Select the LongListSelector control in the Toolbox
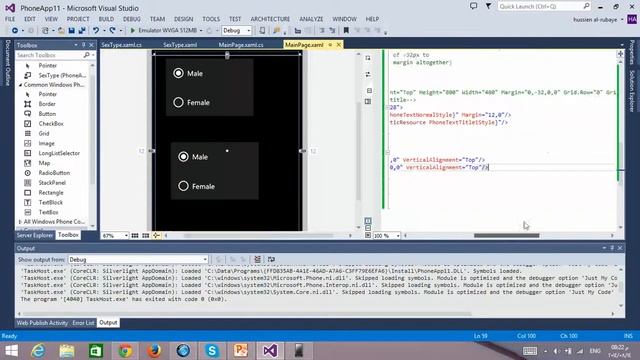The width and height of the screenshot is (640, 360). pyautogui.click(x=59, y=153)
